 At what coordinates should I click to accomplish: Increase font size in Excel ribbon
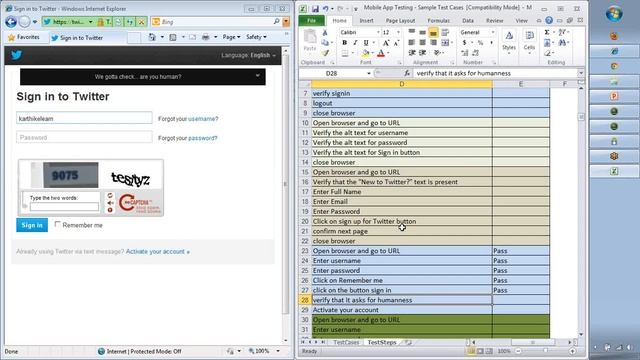(x=385, y=42)
